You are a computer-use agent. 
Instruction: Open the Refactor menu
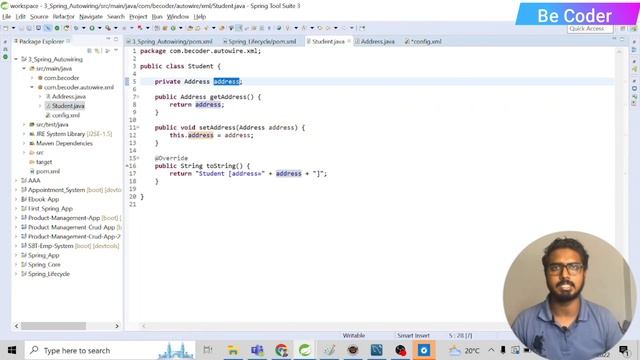pos(64,17)
